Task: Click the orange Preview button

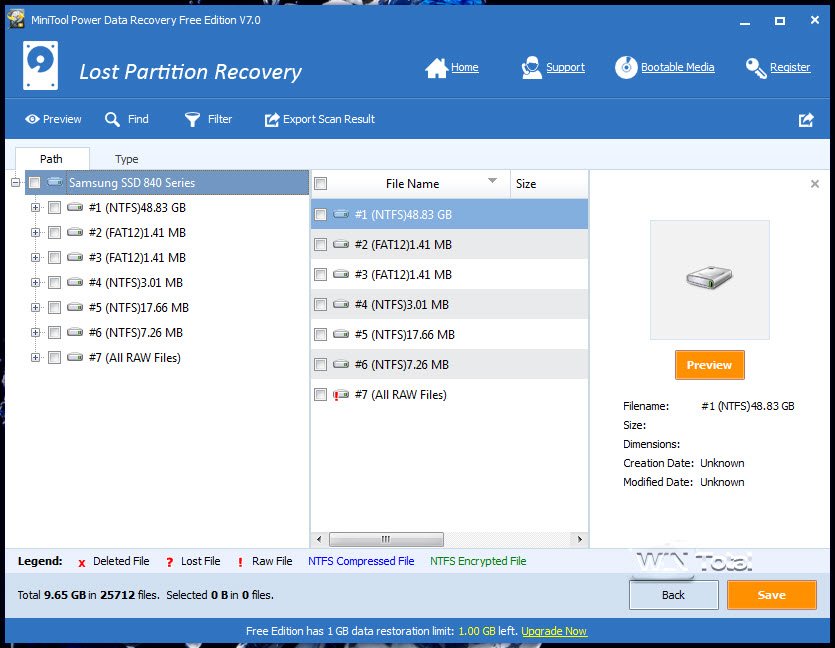Action: tap(709, 365)
